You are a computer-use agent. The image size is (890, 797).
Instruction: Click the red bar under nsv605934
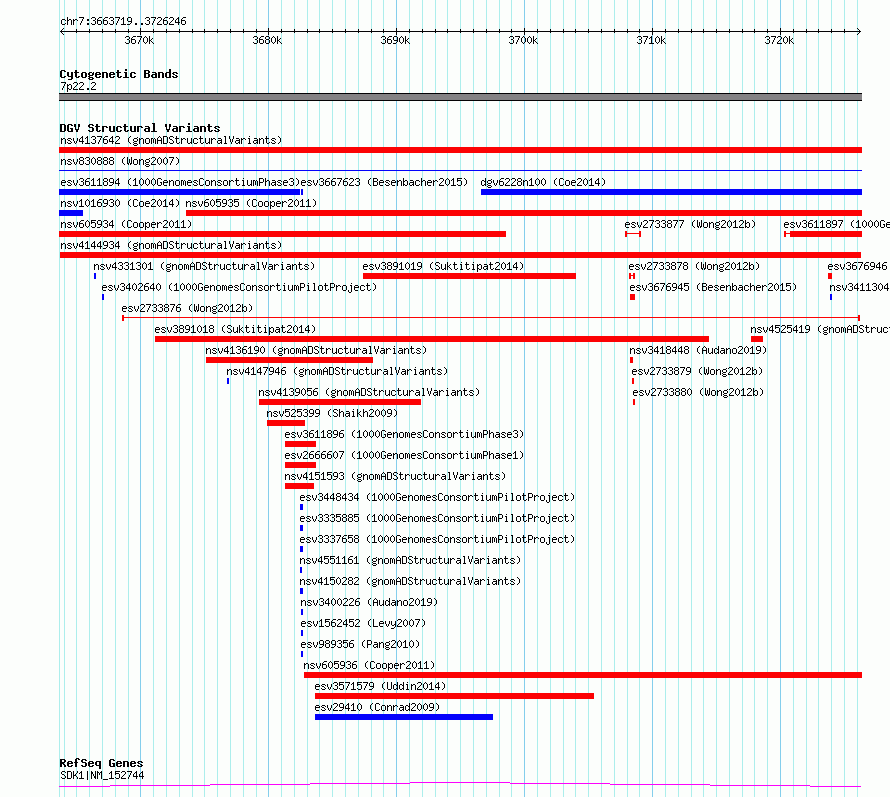(283, 234)
